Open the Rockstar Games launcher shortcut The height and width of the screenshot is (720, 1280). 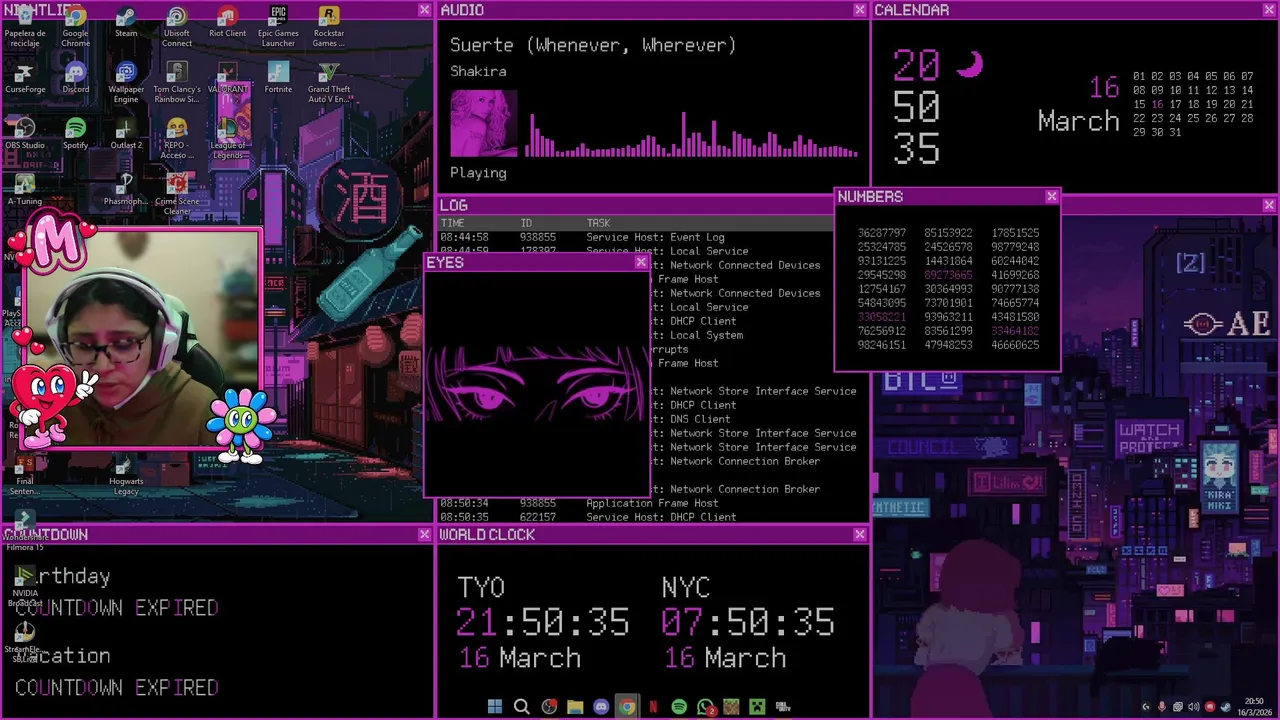click(x=328, y=27)
